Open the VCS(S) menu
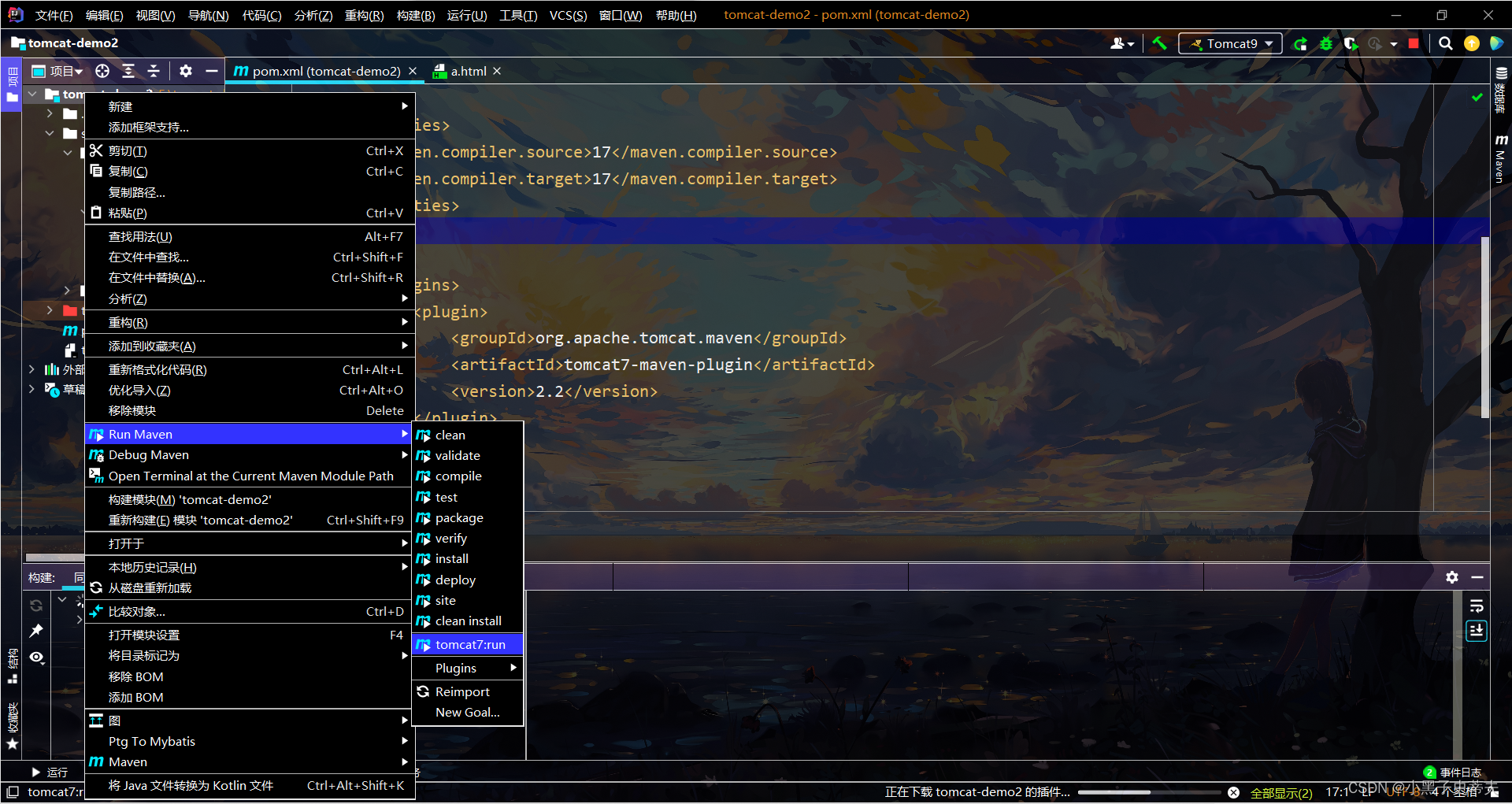 pos(568,15)
